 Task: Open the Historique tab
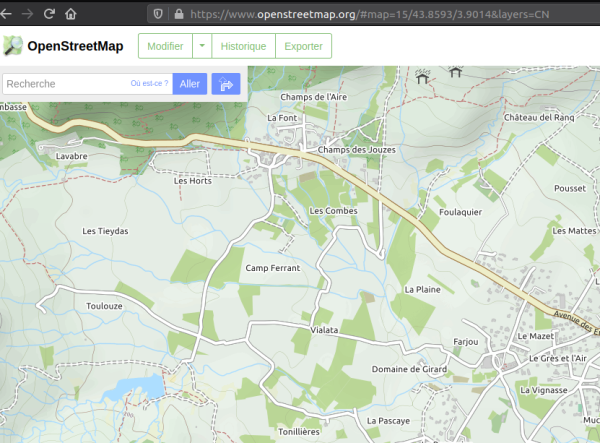point(243,46)
